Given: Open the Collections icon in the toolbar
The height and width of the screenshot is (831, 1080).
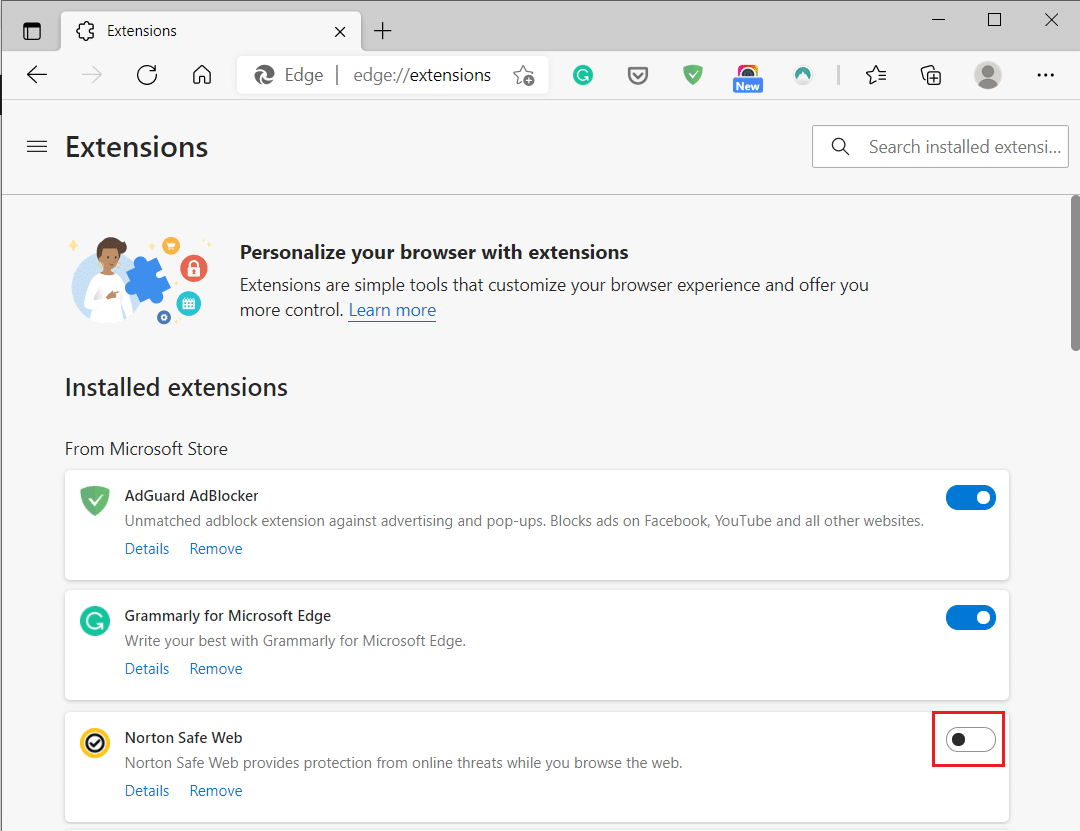Looking at the screenshot, I should click(931, 75).
